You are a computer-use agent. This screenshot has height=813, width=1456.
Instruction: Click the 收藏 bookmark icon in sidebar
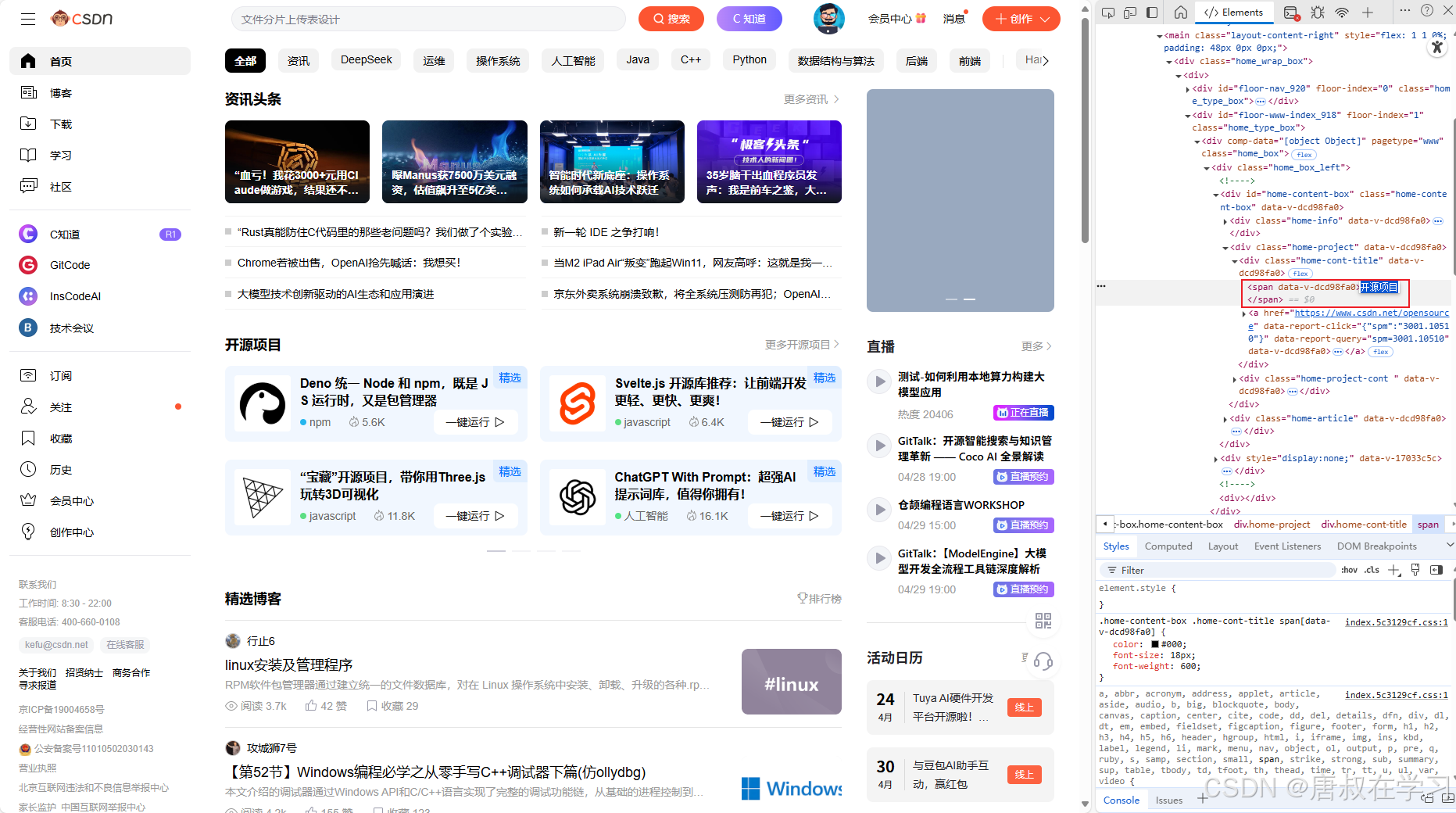click(x=28, y=438)
